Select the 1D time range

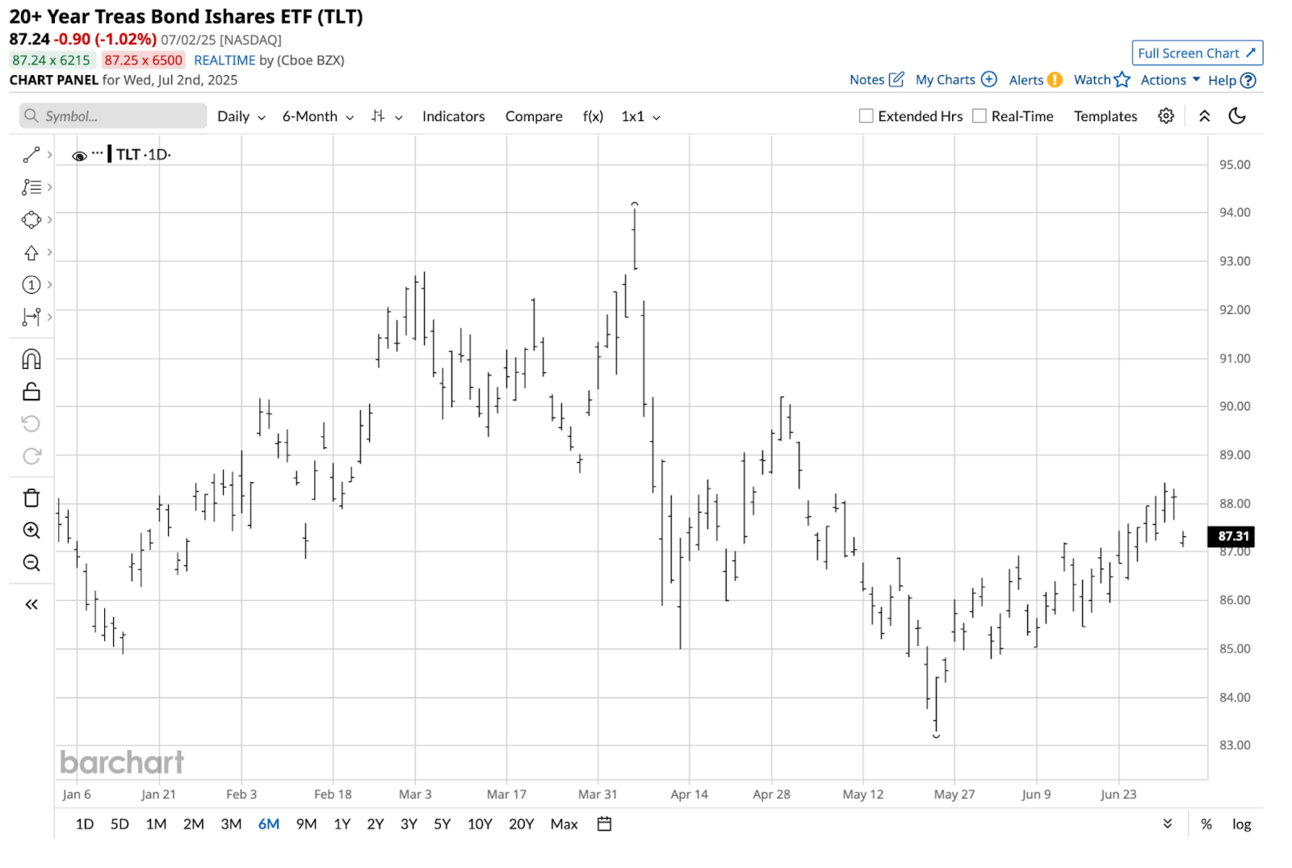click(85, 824)
